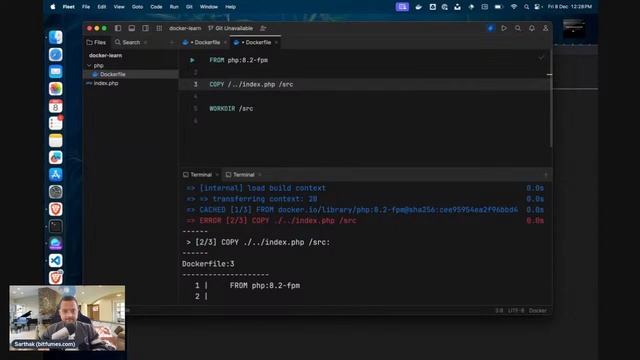
Task: Click the Docker whale menu bar icon
Action: point(418,7)
